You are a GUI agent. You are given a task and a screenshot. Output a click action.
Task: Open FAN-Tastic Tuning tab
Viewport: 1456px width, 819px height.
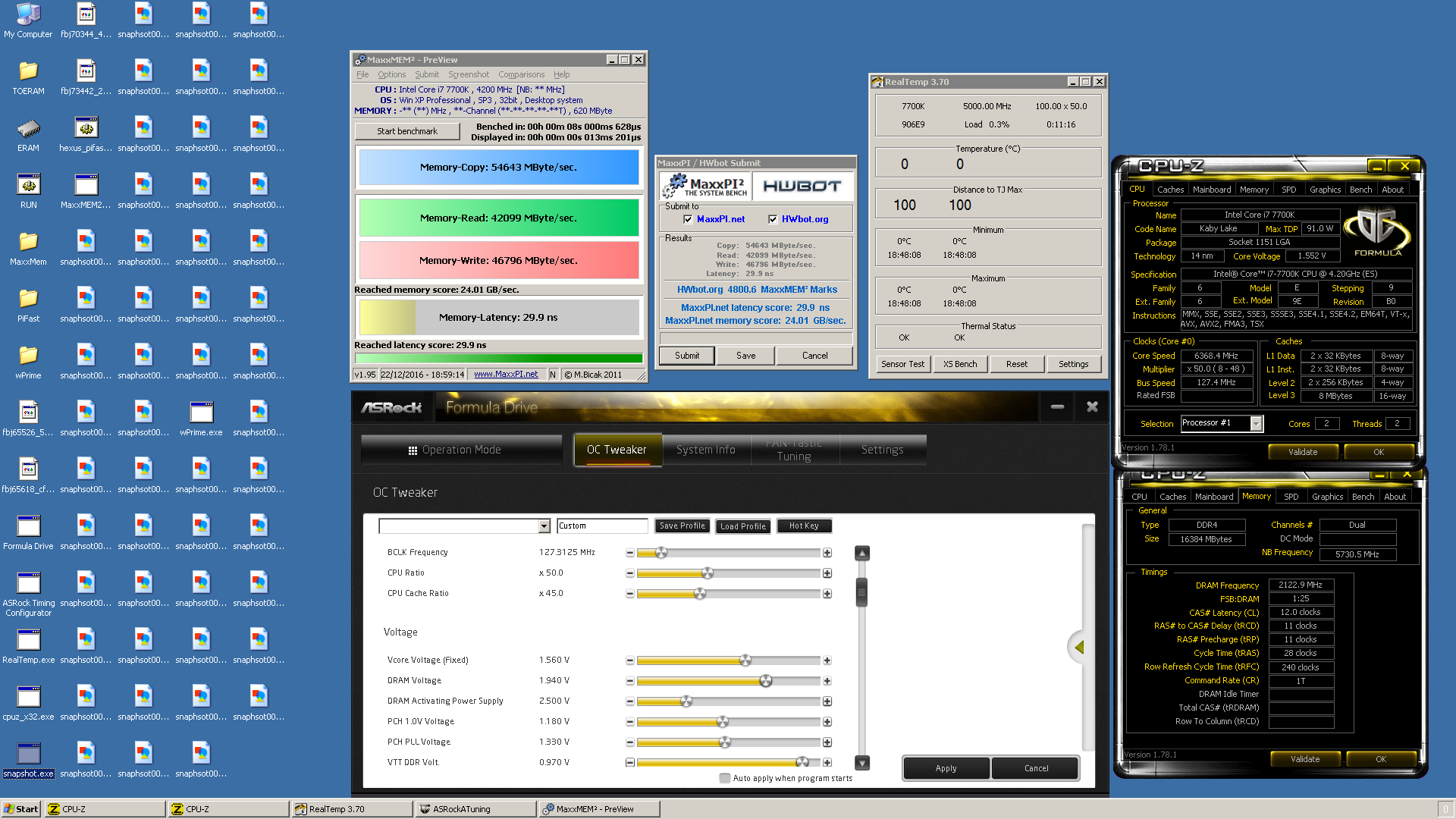point(794,450)
